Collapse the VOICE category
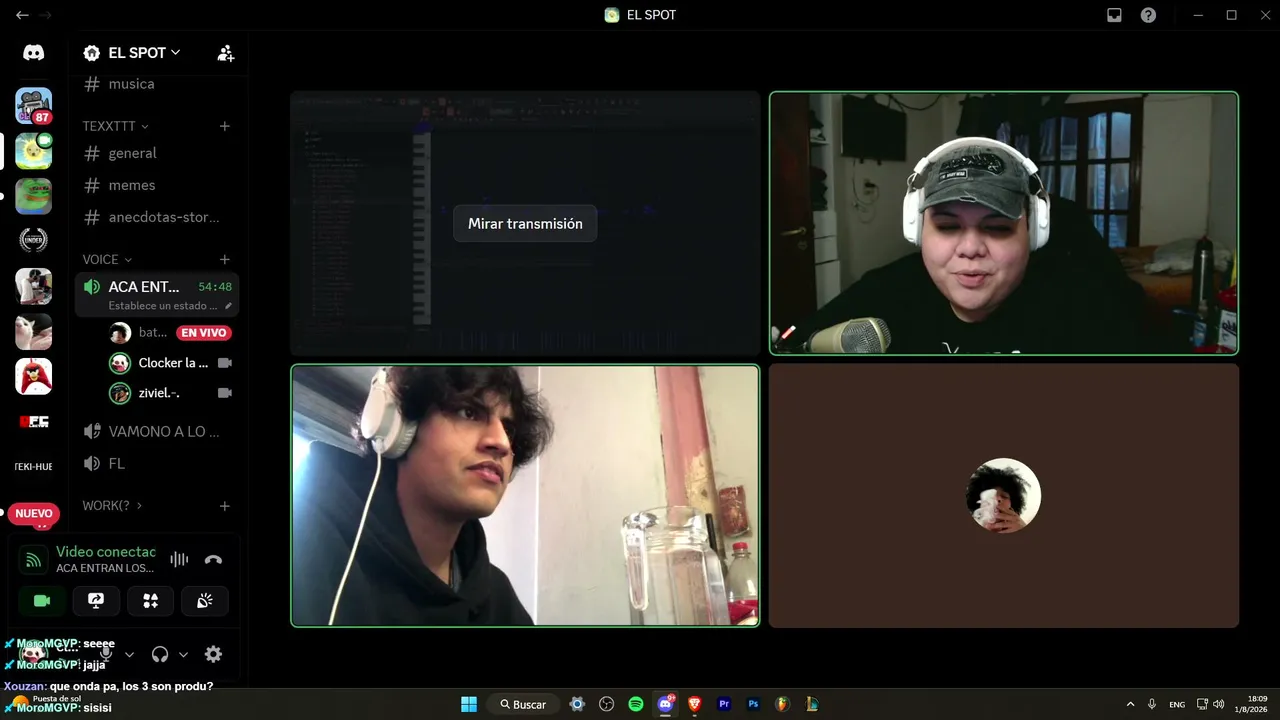Image resolution: width=1280 pixels, height=720 pixels. click(107, 259)
